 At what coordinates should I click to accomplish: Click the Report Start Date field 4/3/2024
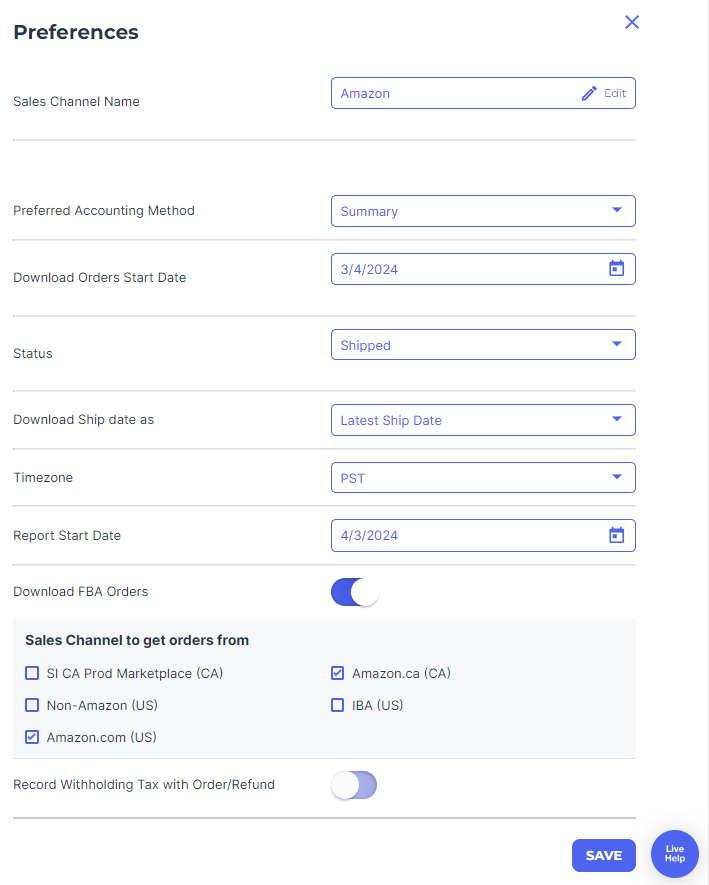click(x=483, y=536)
